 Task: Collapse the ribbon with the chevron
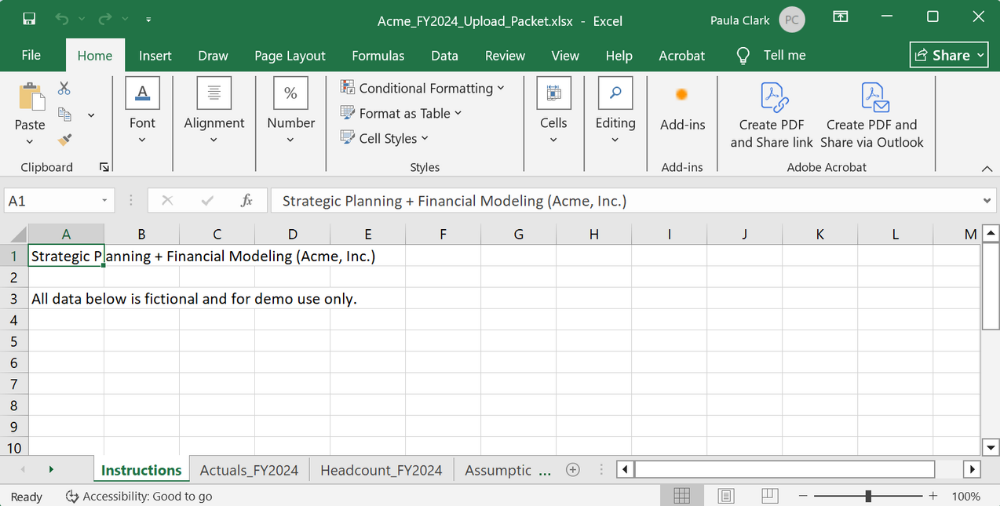point(987,168)
